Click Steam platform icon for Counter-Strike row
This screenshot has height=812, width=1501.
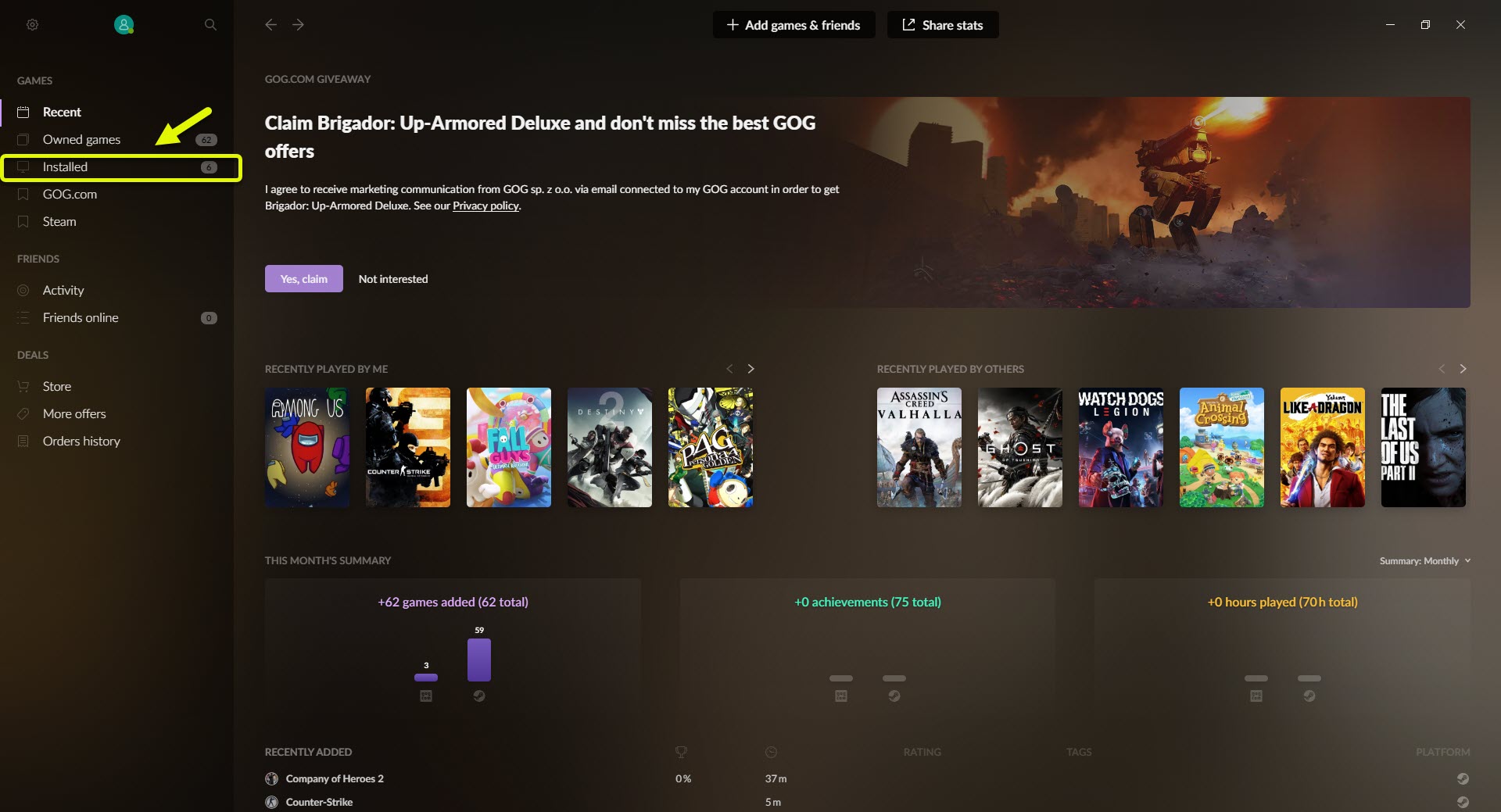(1463, 802)
